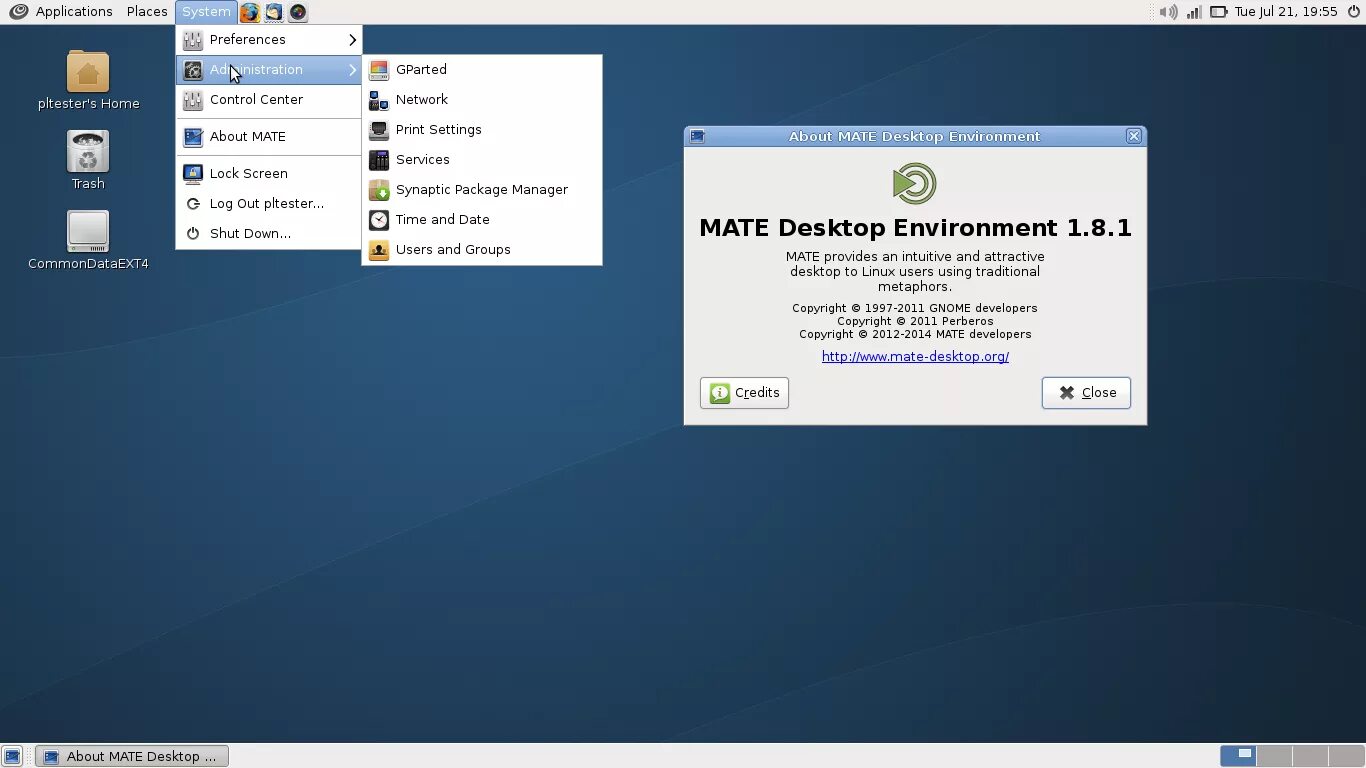This screenshot has height=768, width=1366.
Task: Open Services entry in Administration
Action: pos(482,160)
